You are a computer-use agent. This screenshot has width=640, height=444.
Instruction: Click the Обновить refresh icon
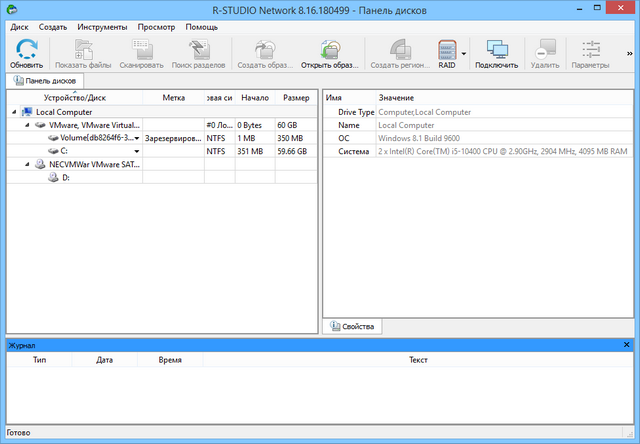tap(27, 49)
